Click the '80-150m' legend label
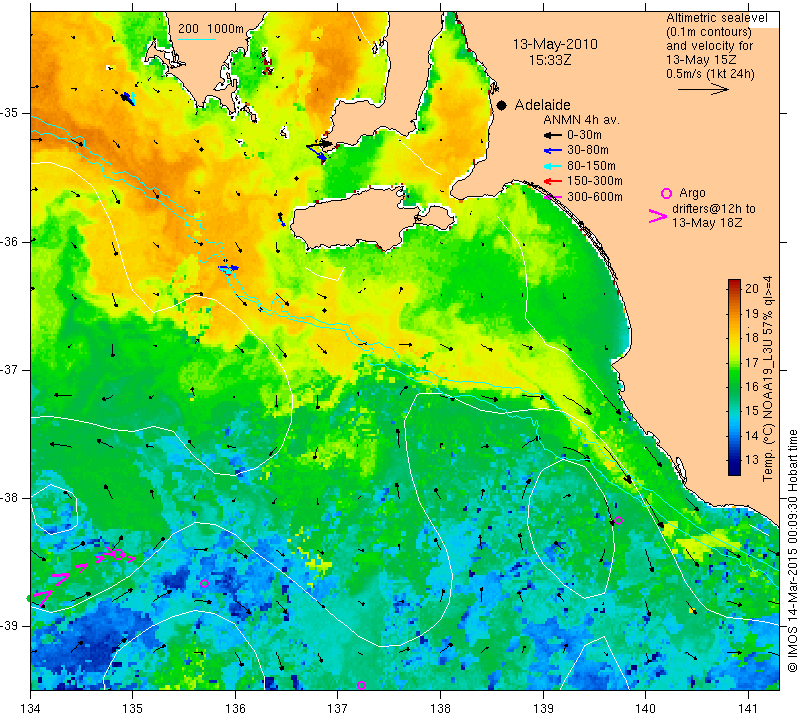 591,166
